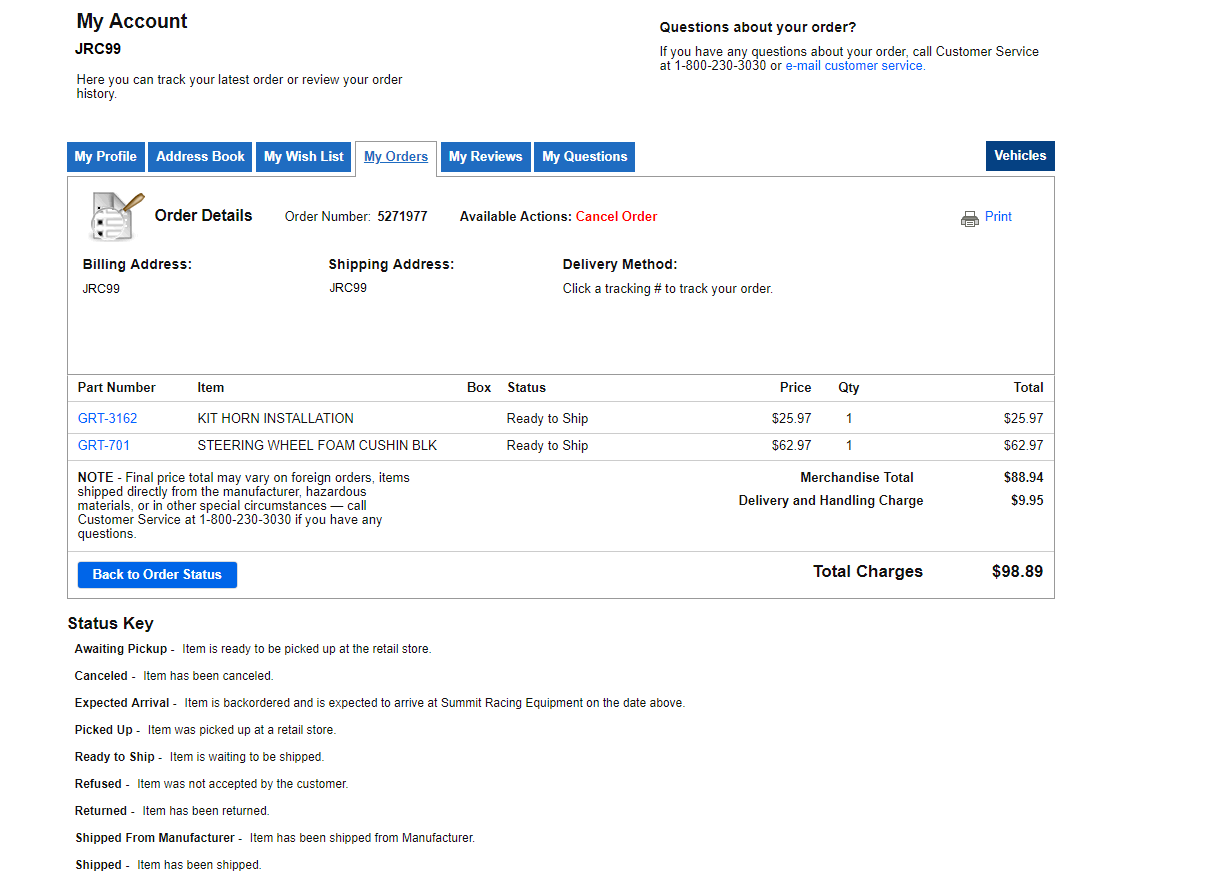Open the My Reviews tab
Screen dimensions: 1220x883
pos(485,157)
